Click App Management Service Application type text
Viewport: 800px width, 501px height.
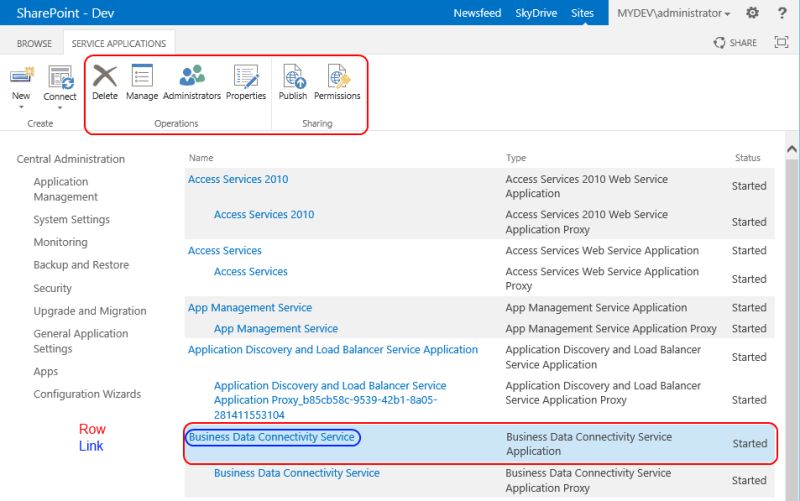click(x=596, y=308)
